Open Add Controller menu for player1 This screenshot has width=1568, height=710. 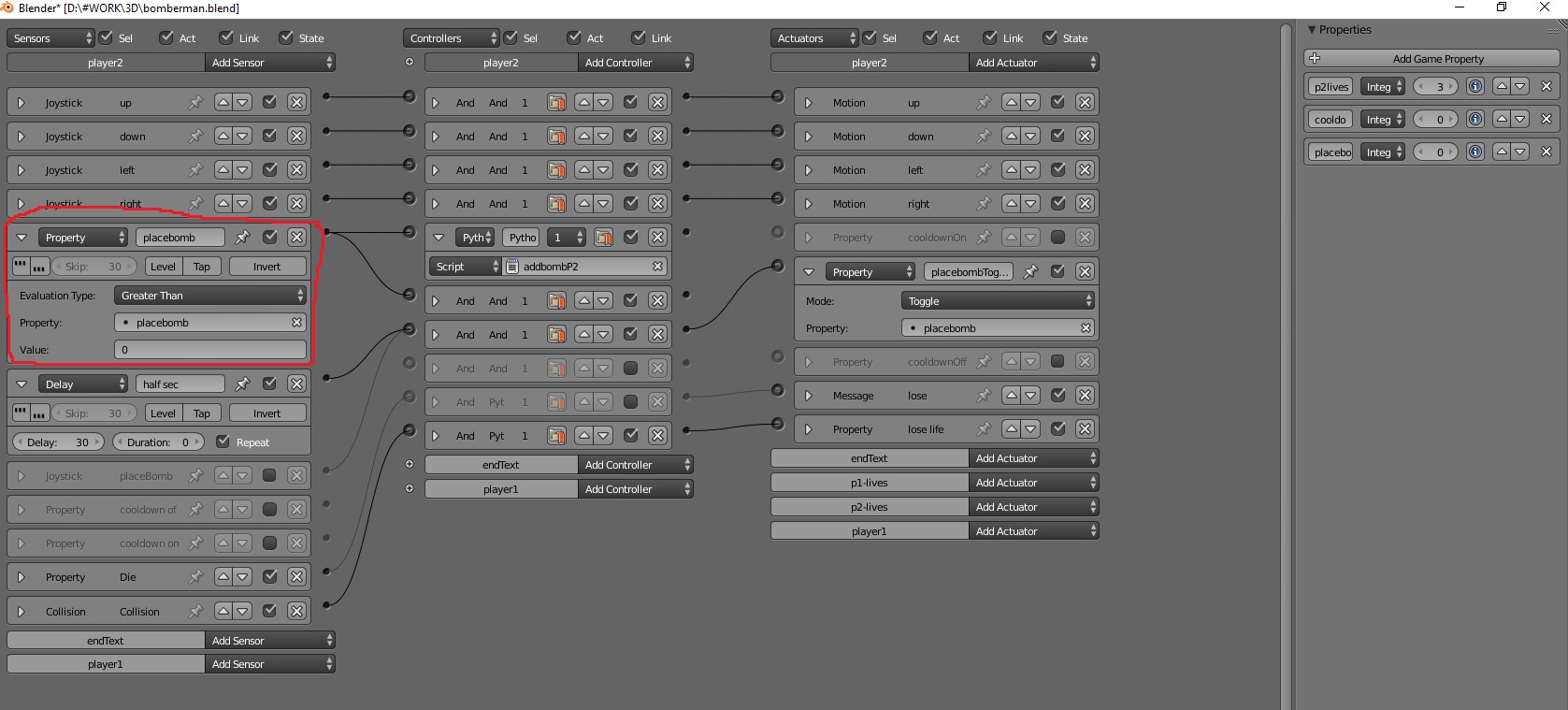(x=636, y=489)
